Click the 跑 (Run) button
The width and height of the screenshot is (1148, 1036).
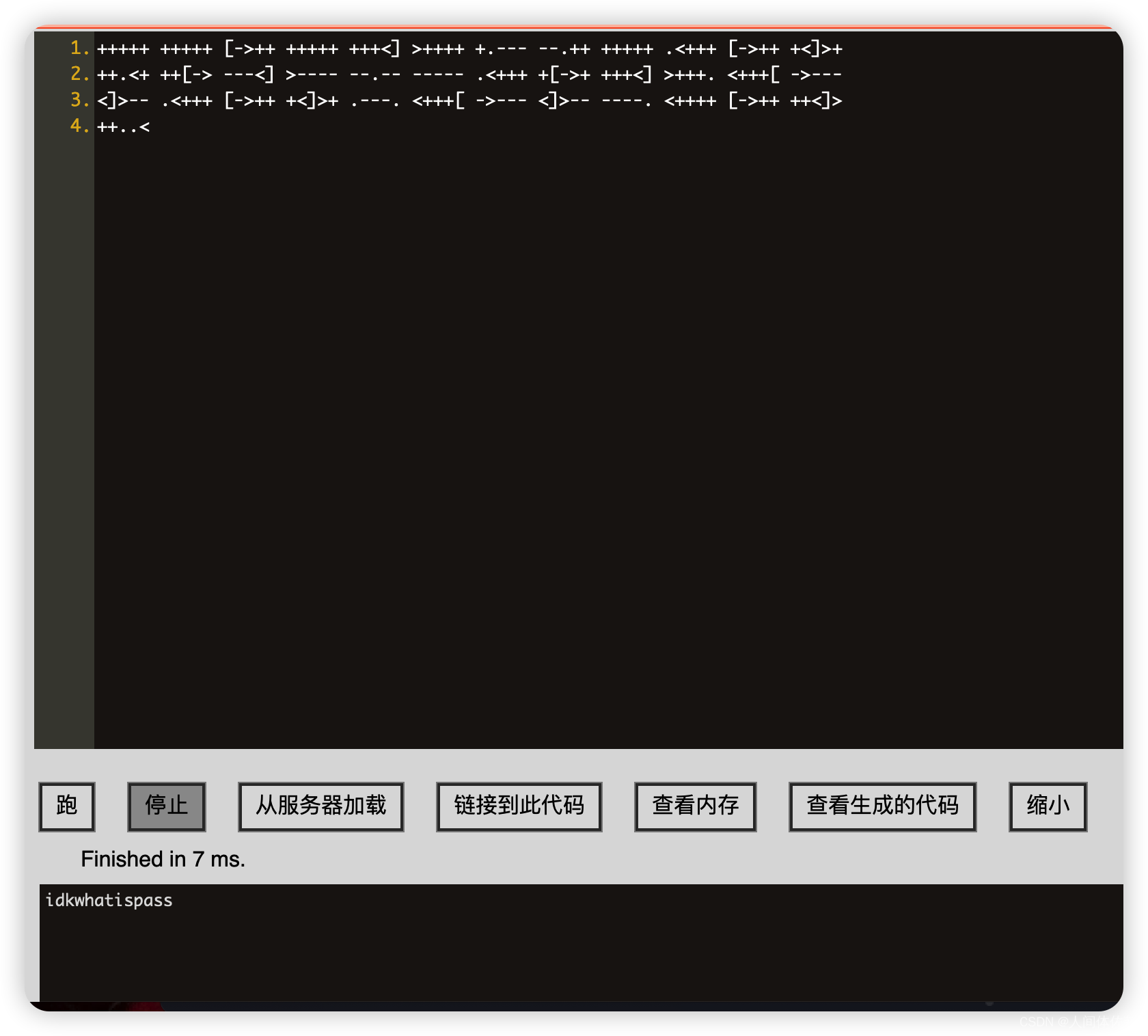pos(67,806)
